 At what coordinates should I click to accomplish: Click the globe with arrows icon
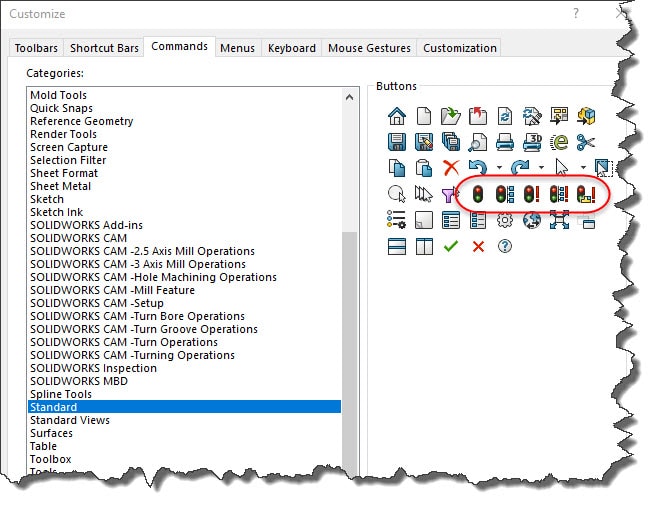point(532,220)
